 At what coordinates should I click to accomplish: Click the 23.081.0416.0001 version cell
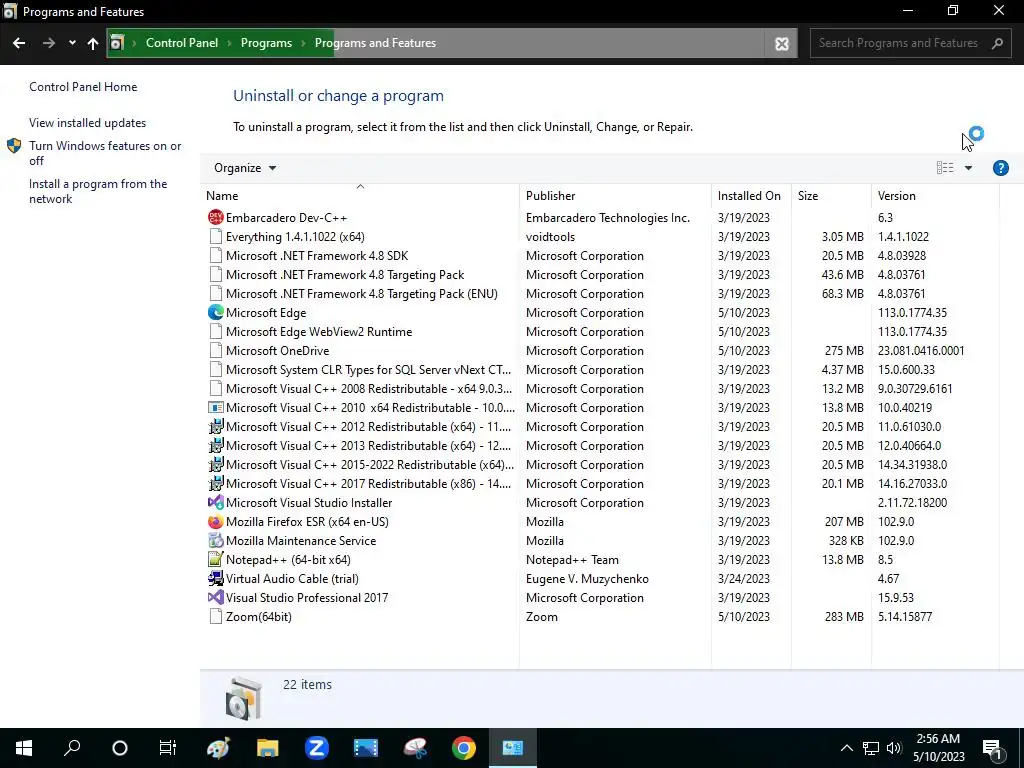point(921,351)
